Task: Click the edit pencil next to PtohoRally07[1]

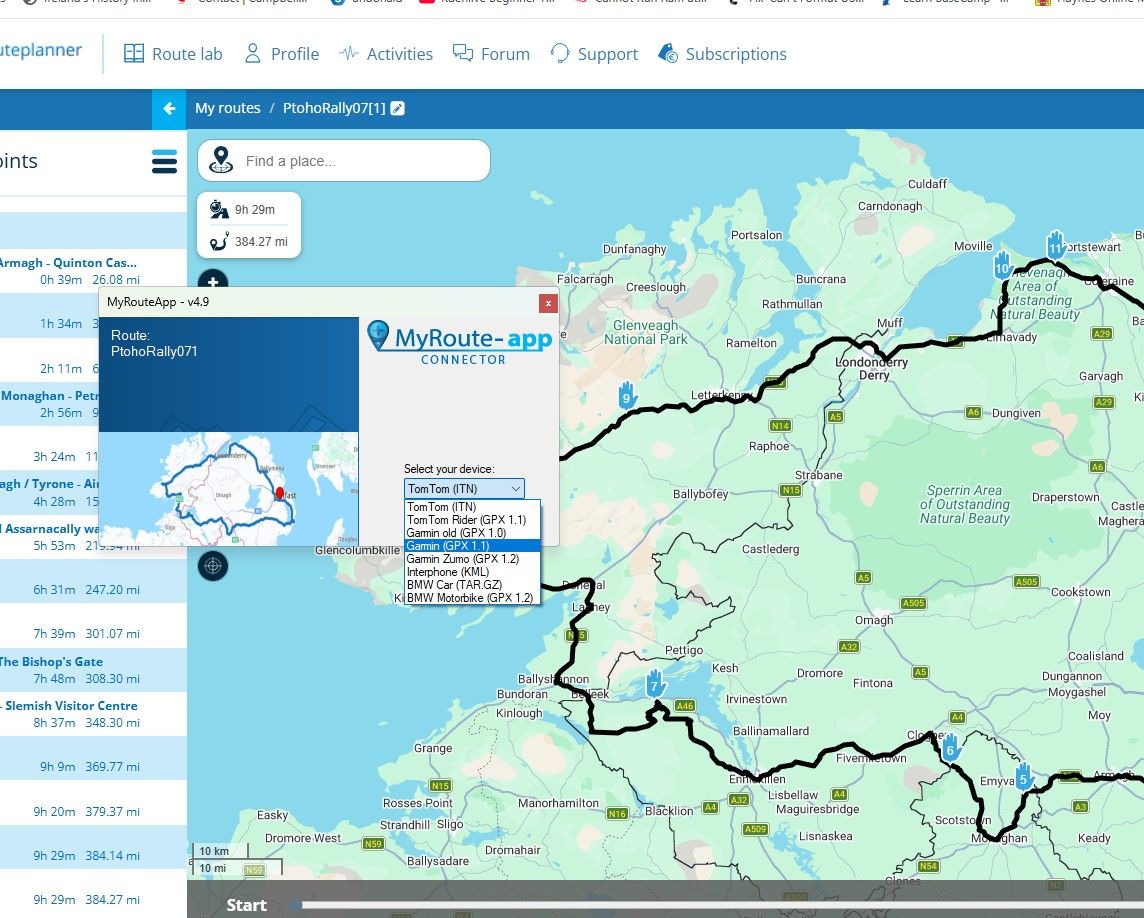Action: [398, 109]
